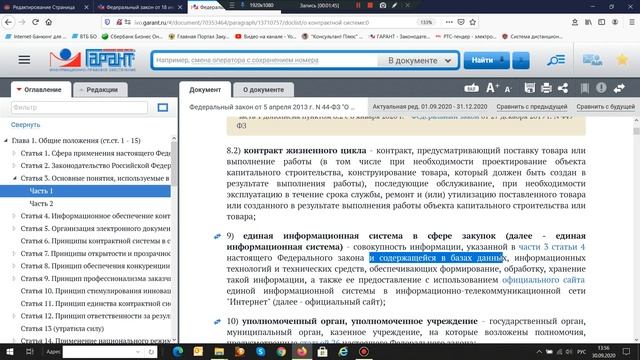
Task: Open the Firefox application menu
Action: [631, 22]
